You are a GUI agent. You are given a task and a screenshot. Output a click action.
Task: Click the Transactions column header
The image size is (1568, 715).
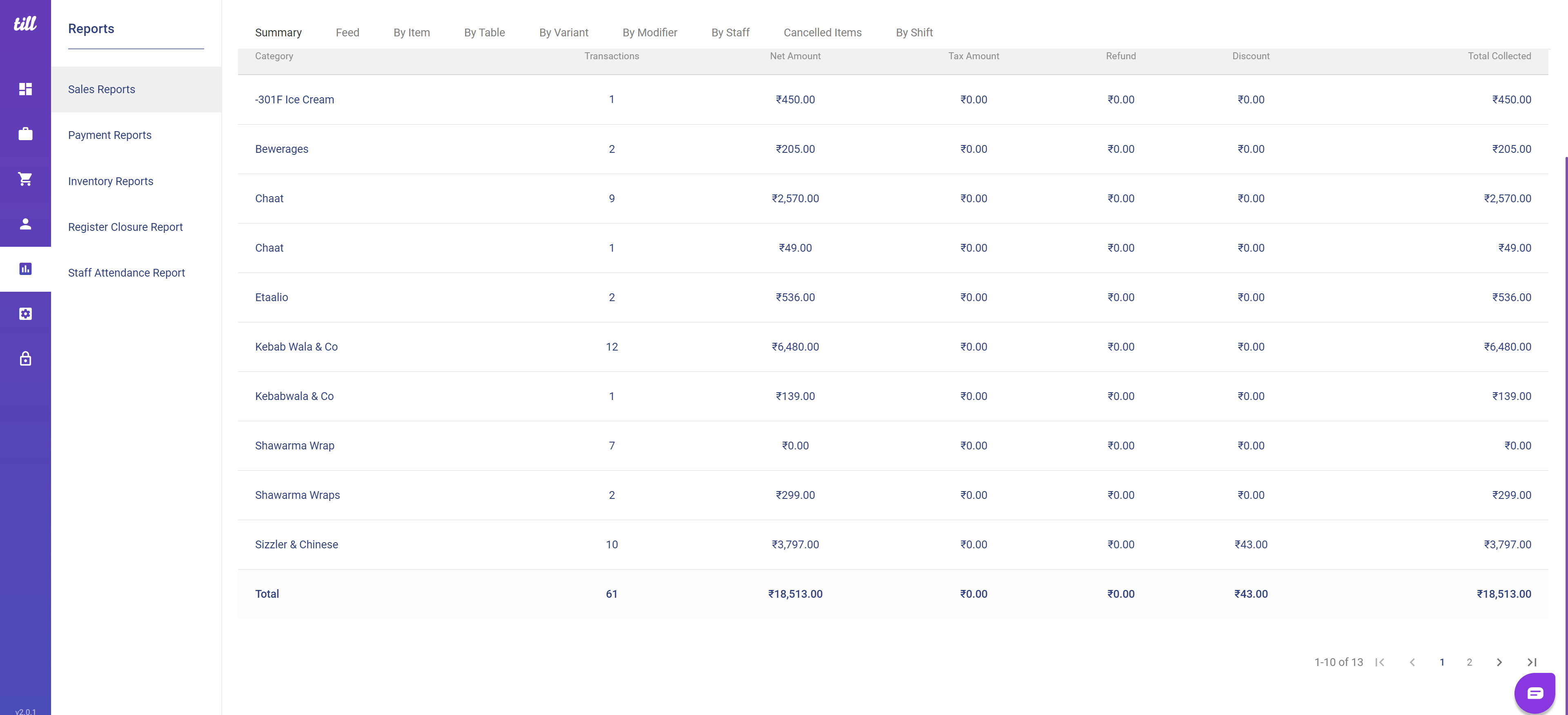coord(612,56)
